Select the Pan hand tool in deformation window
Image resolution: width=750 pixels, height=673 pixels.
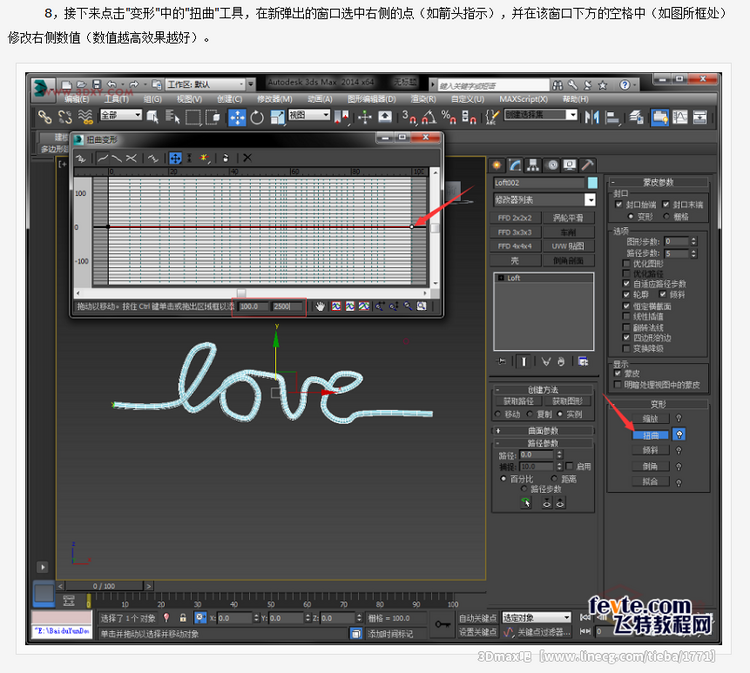click(x=320, y=306)
